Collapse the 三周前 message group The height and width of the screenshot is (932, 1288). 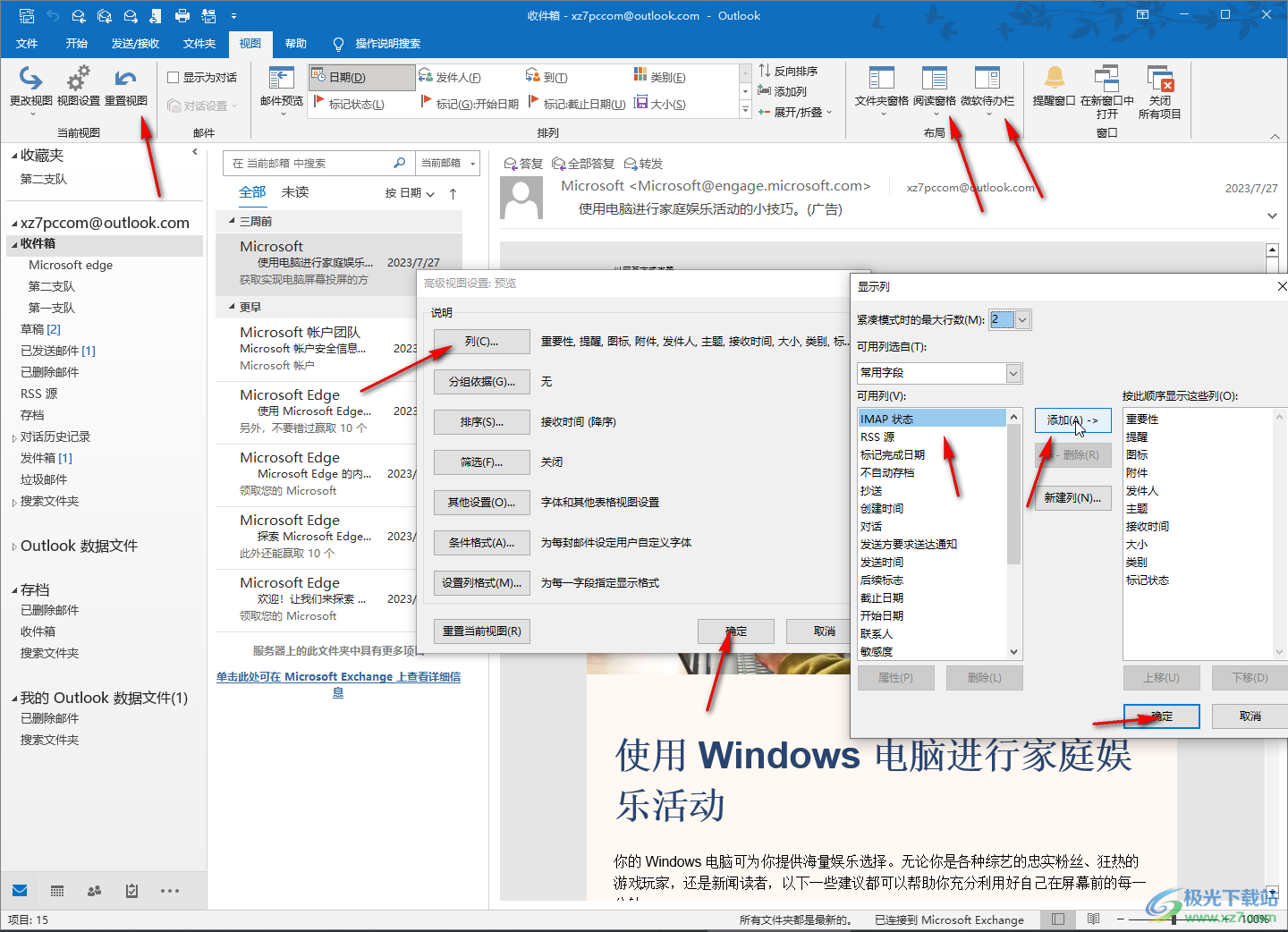232,221
